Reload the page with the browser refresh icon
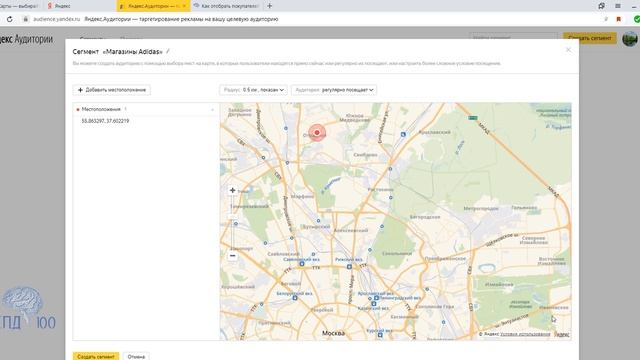 tap(9, 19)
